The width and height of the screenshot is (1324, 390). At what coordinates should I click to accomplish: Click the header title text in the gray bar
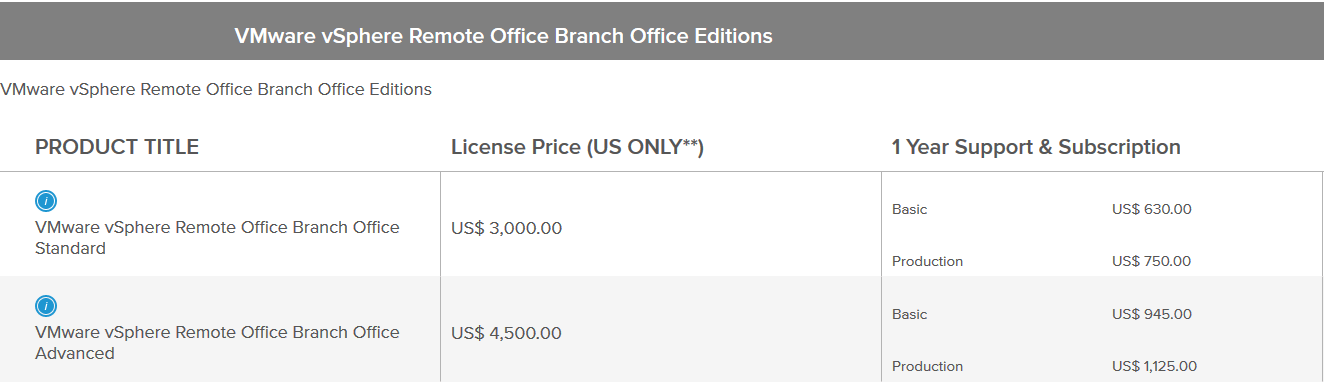click(504, 36)
